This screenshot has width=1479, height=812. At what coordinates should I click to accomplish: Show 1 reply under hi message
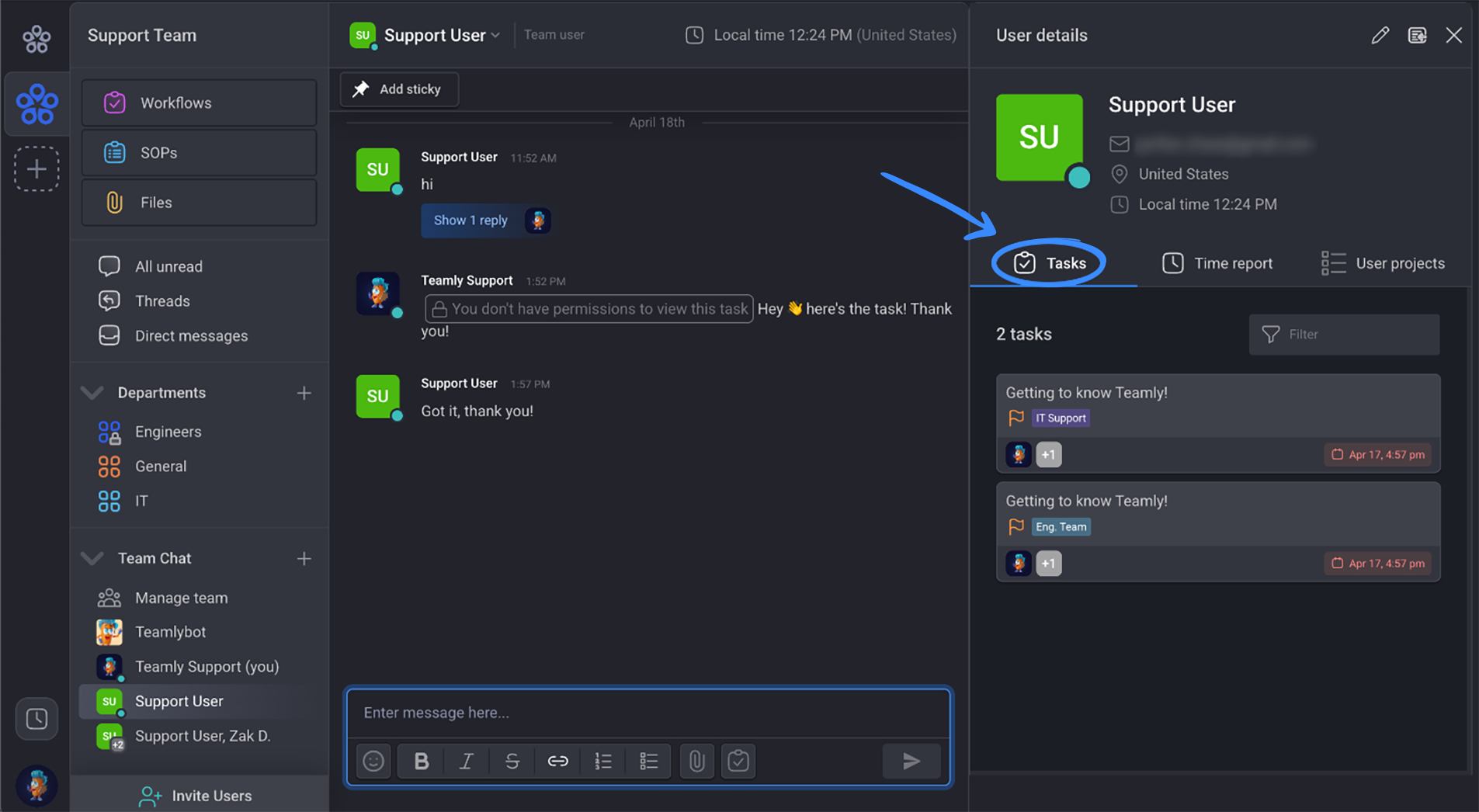coord(485,220)
